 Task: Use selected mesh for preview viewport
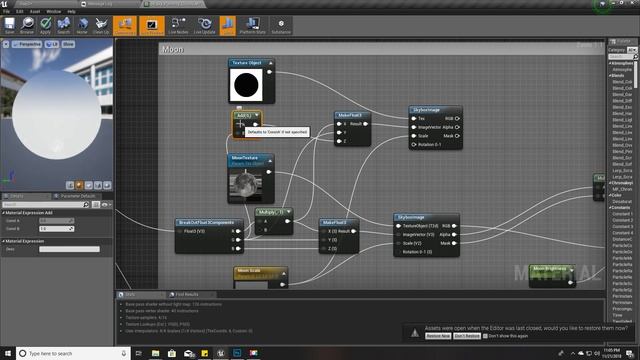107,185
